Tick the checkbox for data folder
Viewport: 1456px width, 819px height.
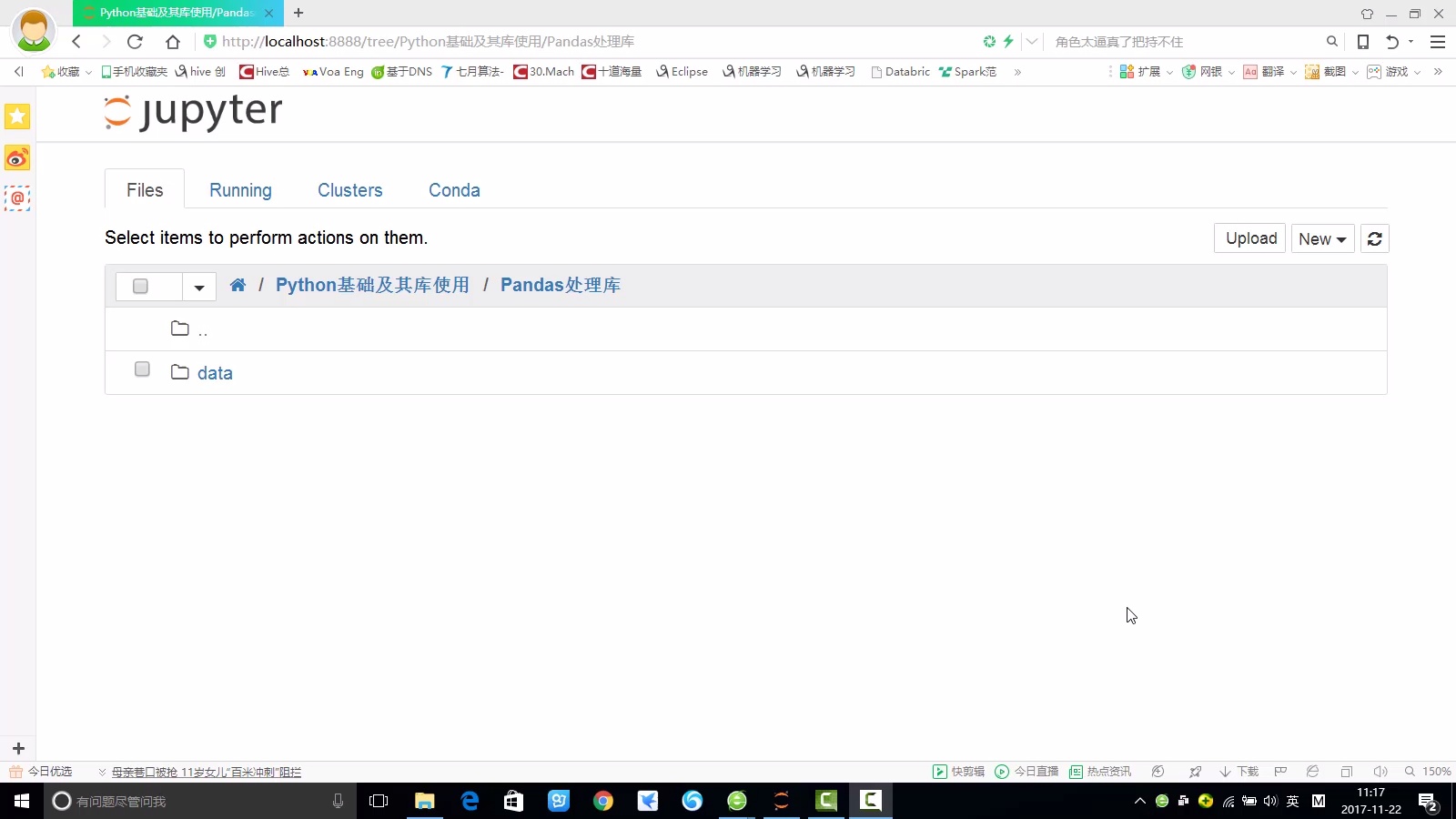142,369
